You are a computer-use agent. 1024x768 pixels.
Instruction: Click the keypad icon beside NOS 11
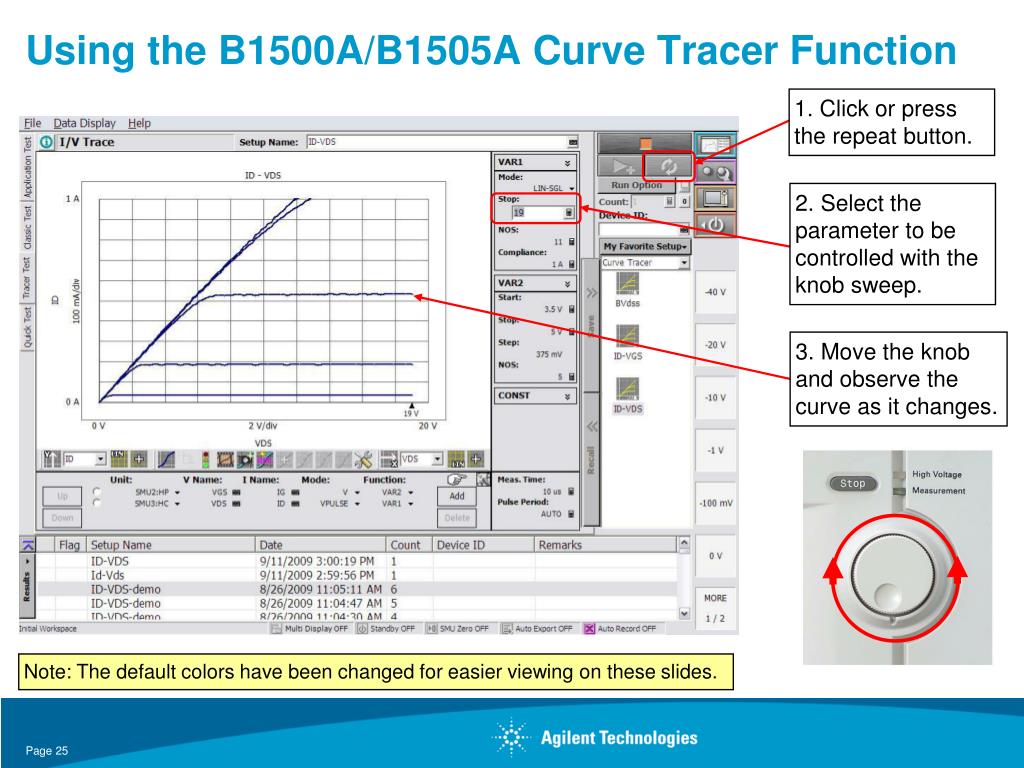571,242
